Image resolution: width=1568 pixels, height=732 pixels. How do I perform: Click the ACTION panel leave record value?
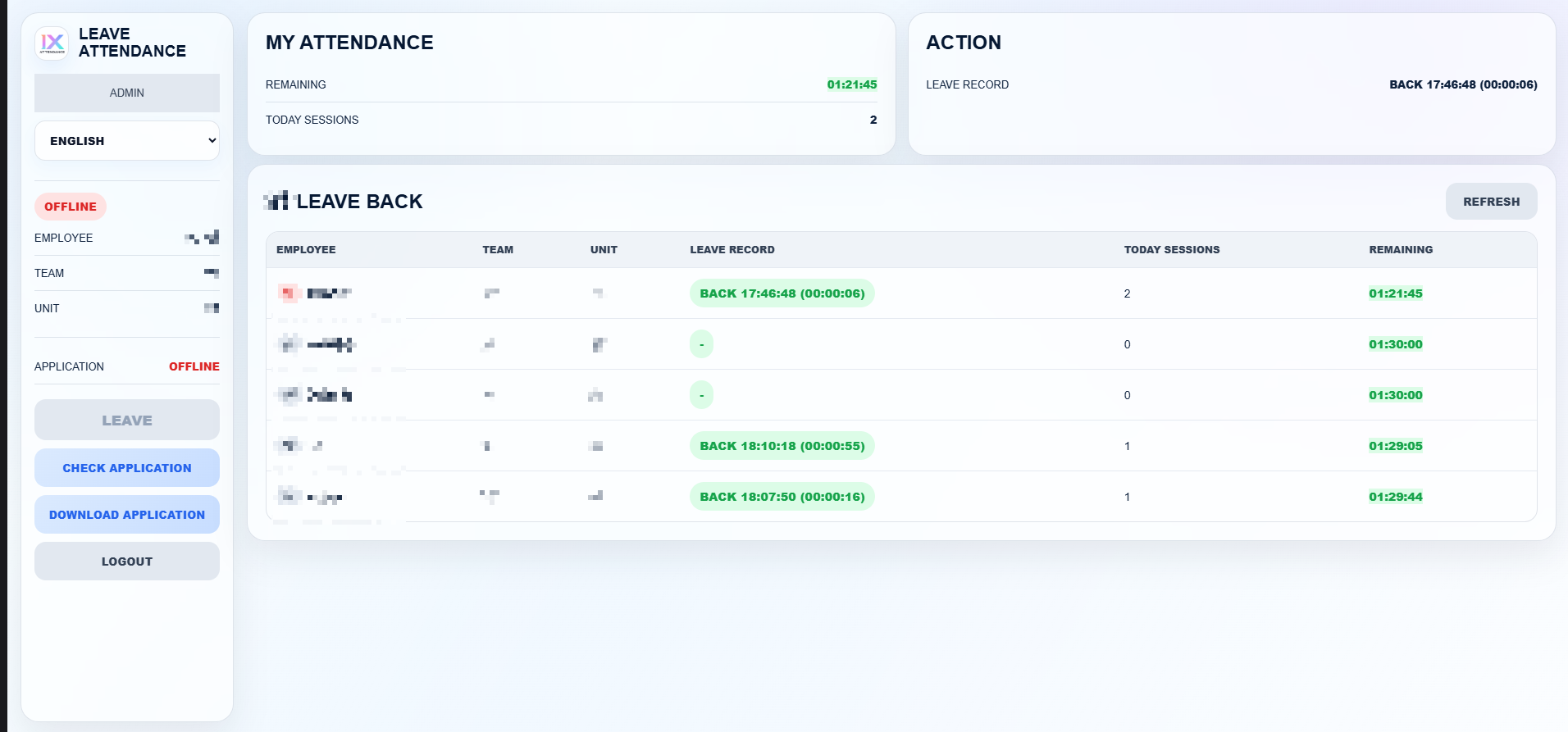pos(1463,84)
